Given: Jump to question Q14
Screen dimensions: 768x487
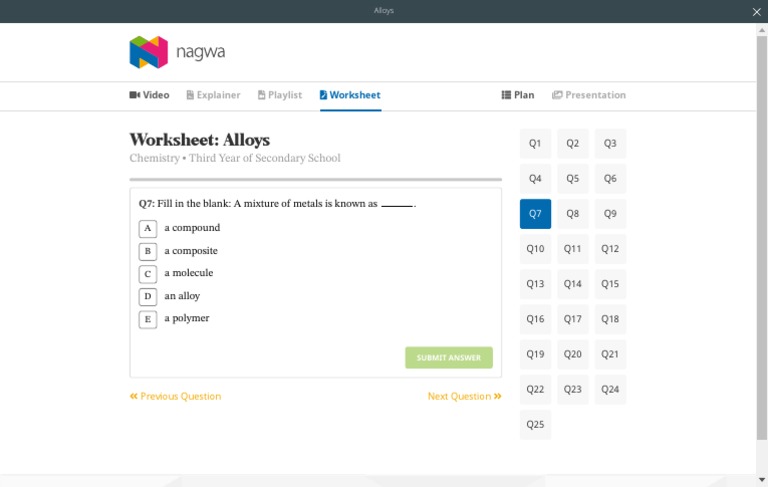Looking at the screenshot, I should (x=573, y=284).
